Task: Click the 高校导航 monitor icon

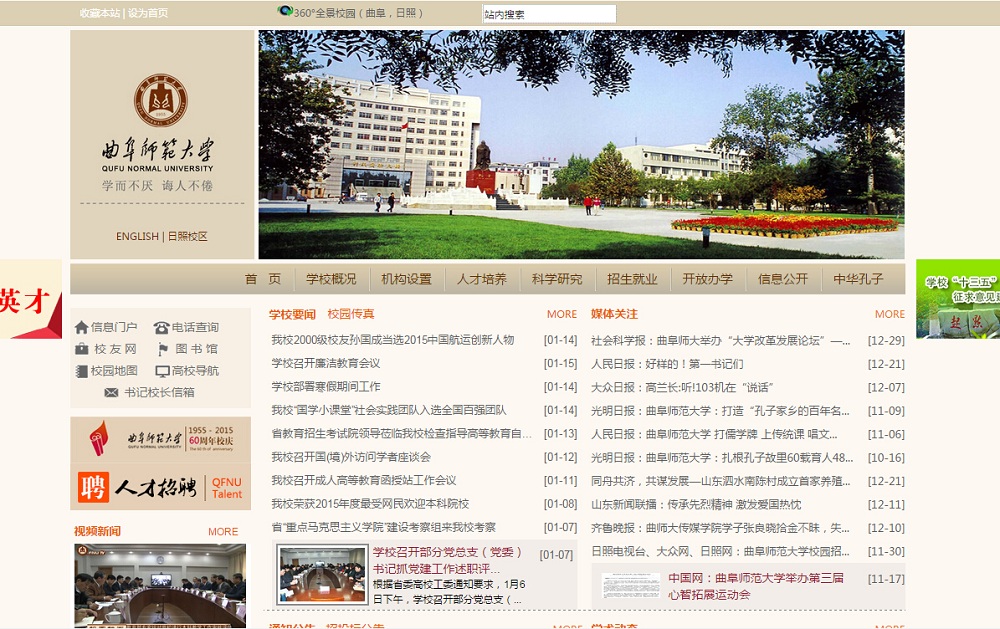Action: click(x=163, y=371)
